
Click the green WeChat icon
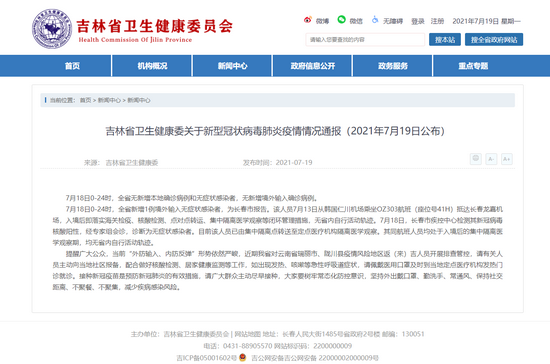click(x=341, y=20)
